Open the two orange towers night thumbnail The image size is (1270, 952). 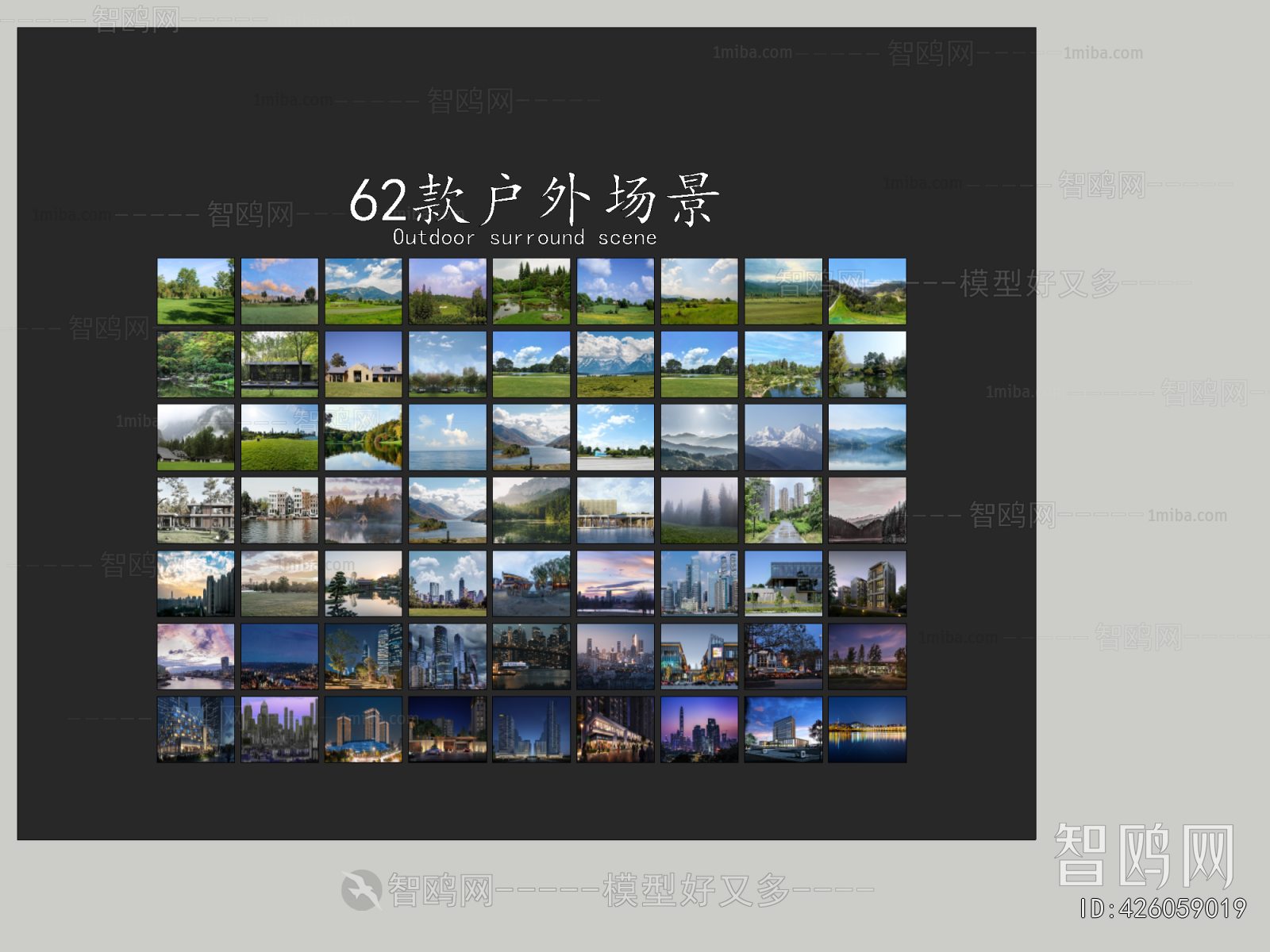click(364, 730)
